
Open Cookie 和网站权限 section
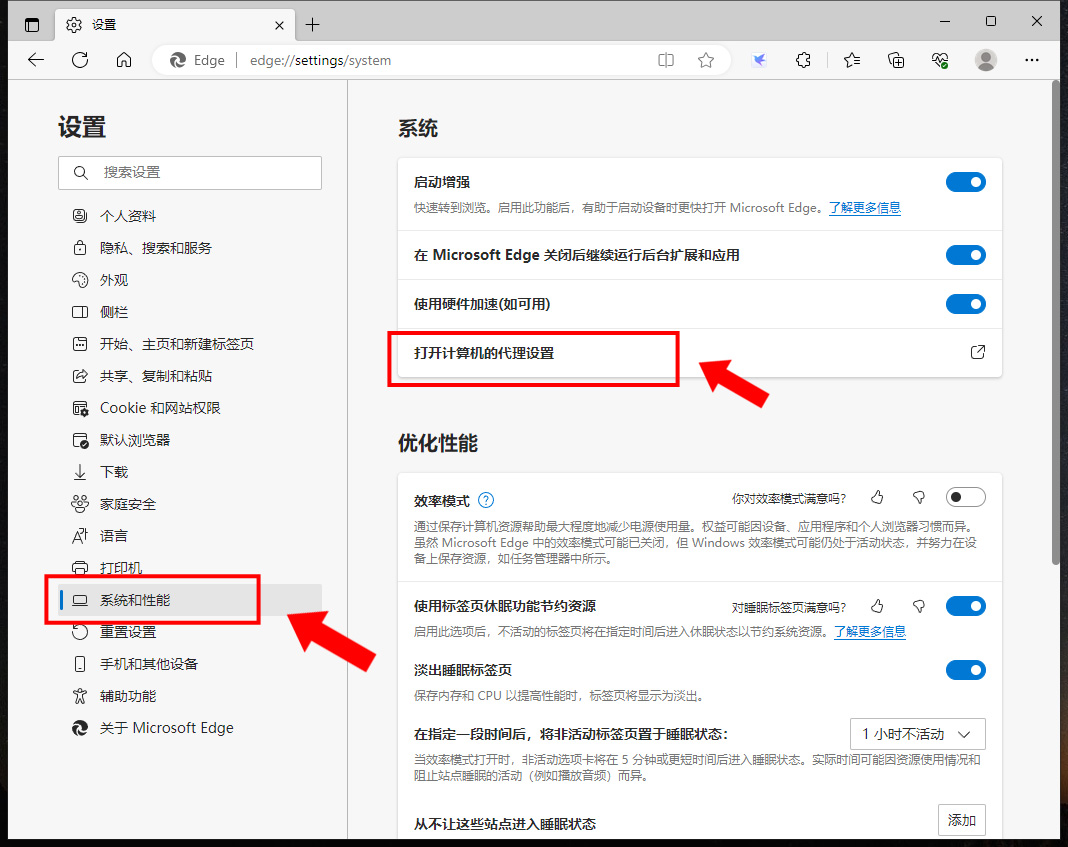pyautogui.click(x=189, y=408)
